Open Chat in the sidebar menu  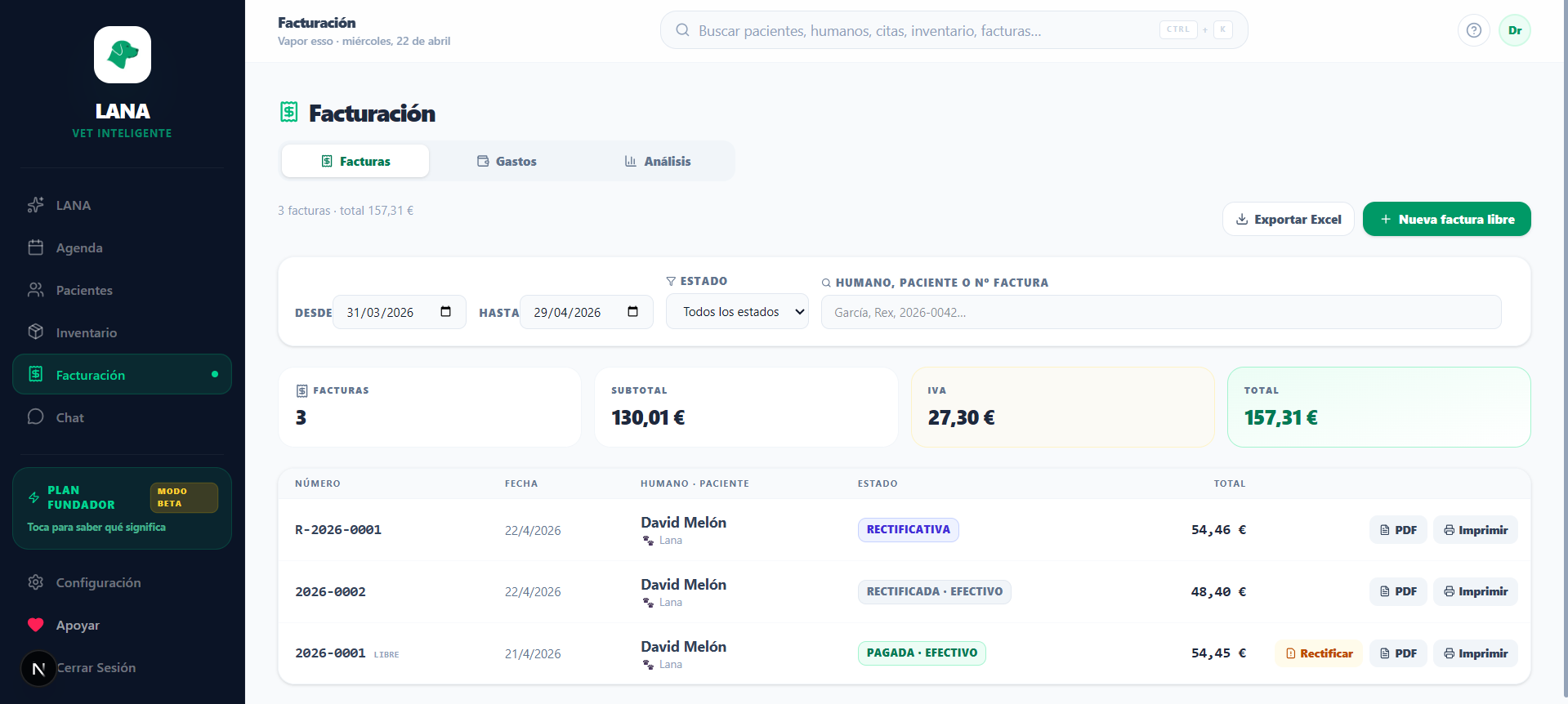pos(70,417)
